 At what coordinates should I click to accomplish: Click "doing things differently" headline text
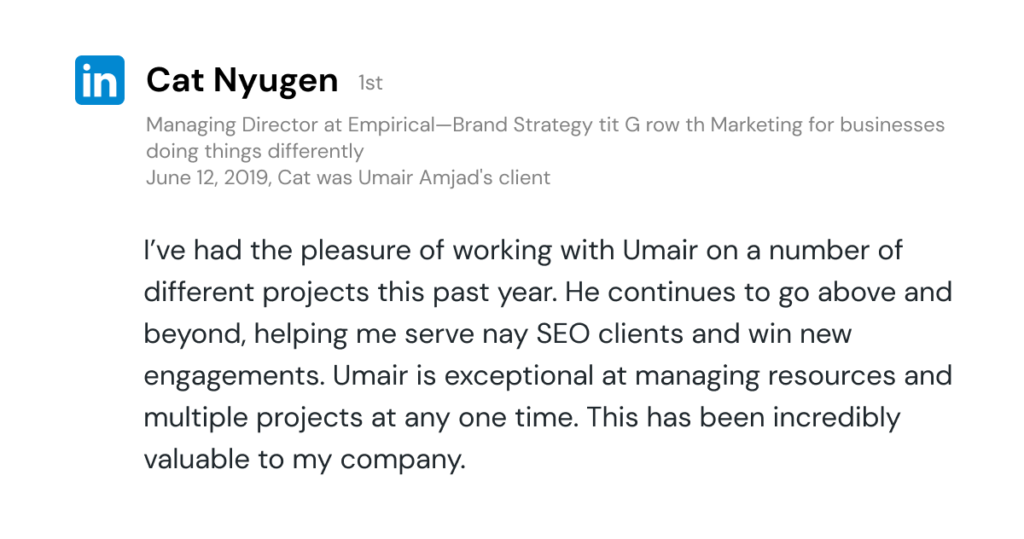254,152
